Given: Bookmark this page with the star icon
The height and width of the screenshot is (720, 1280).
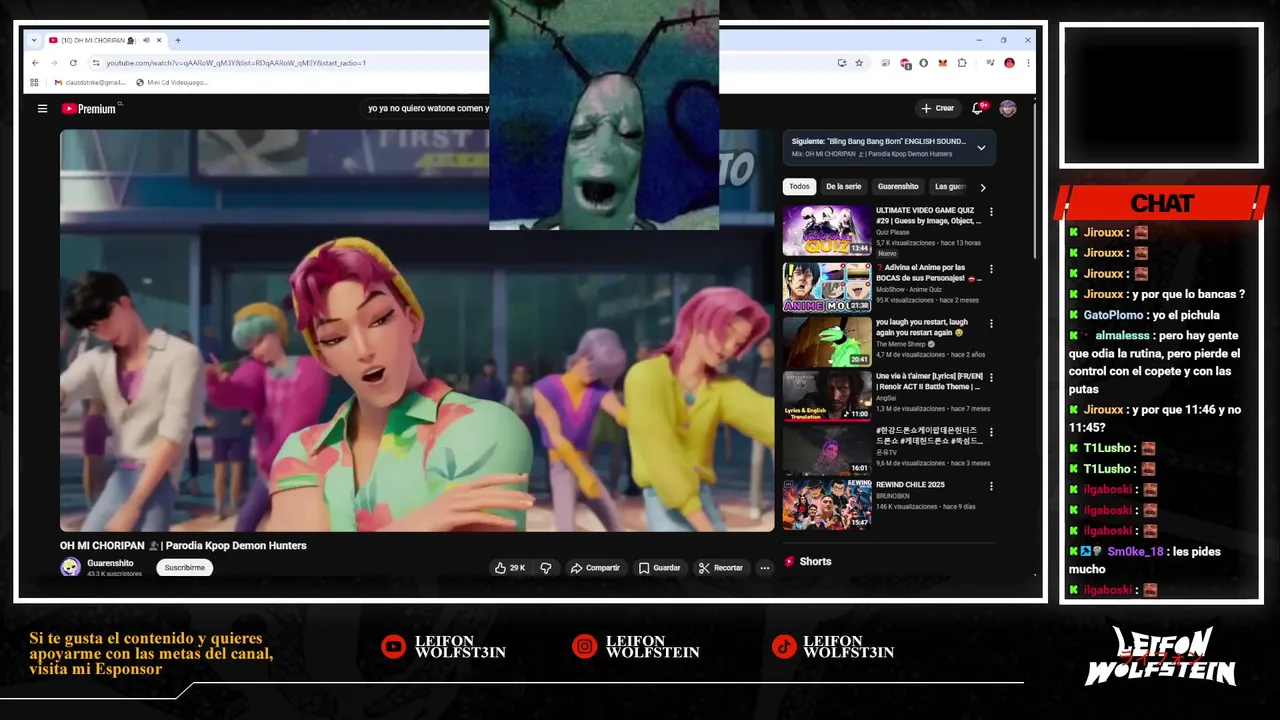Looking at the screenshot, I should point(859,63).
